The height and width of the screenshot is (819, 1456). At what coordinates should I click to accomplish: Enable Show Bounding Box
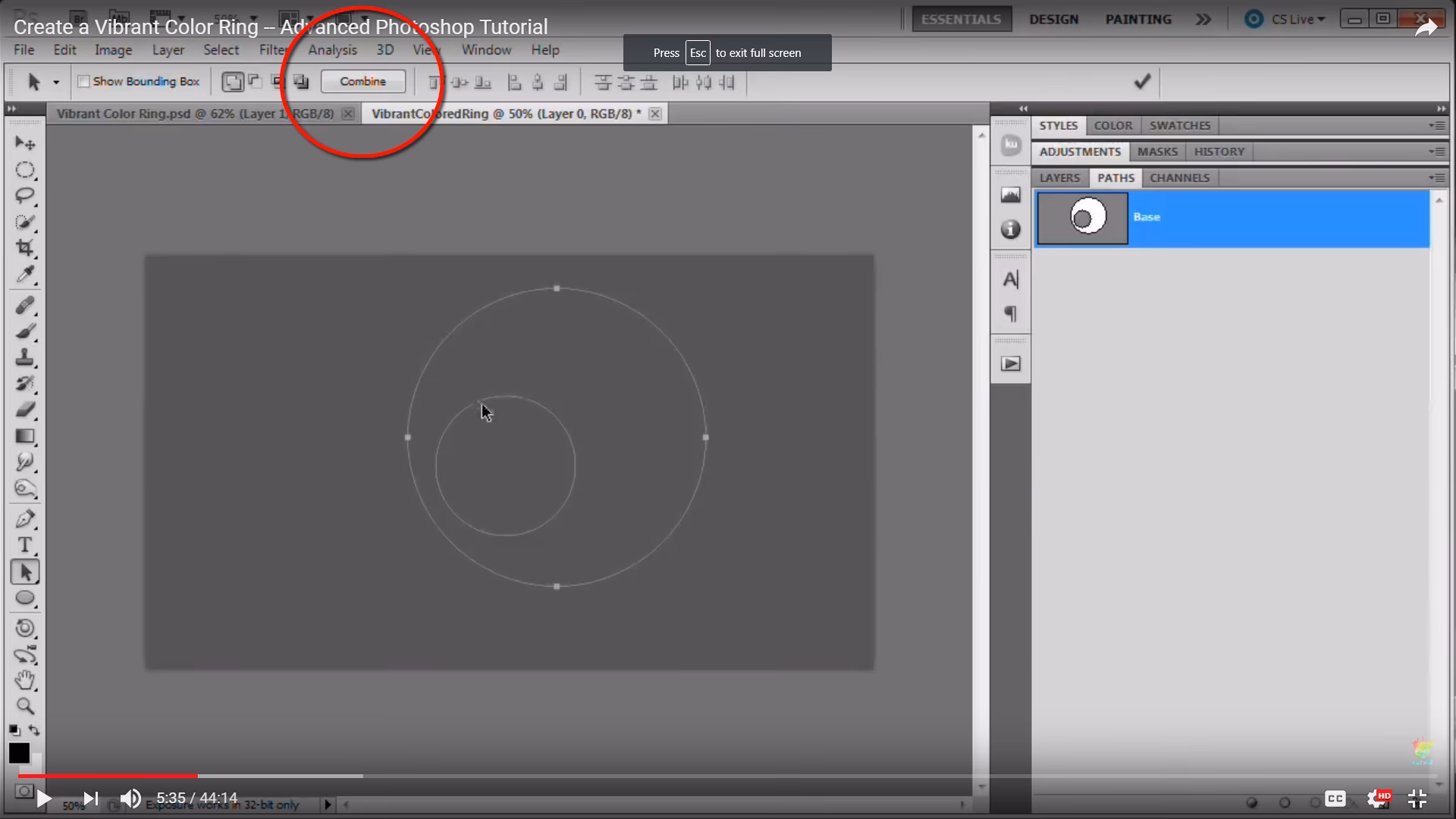pyautogui.click(x=83, y=81)
